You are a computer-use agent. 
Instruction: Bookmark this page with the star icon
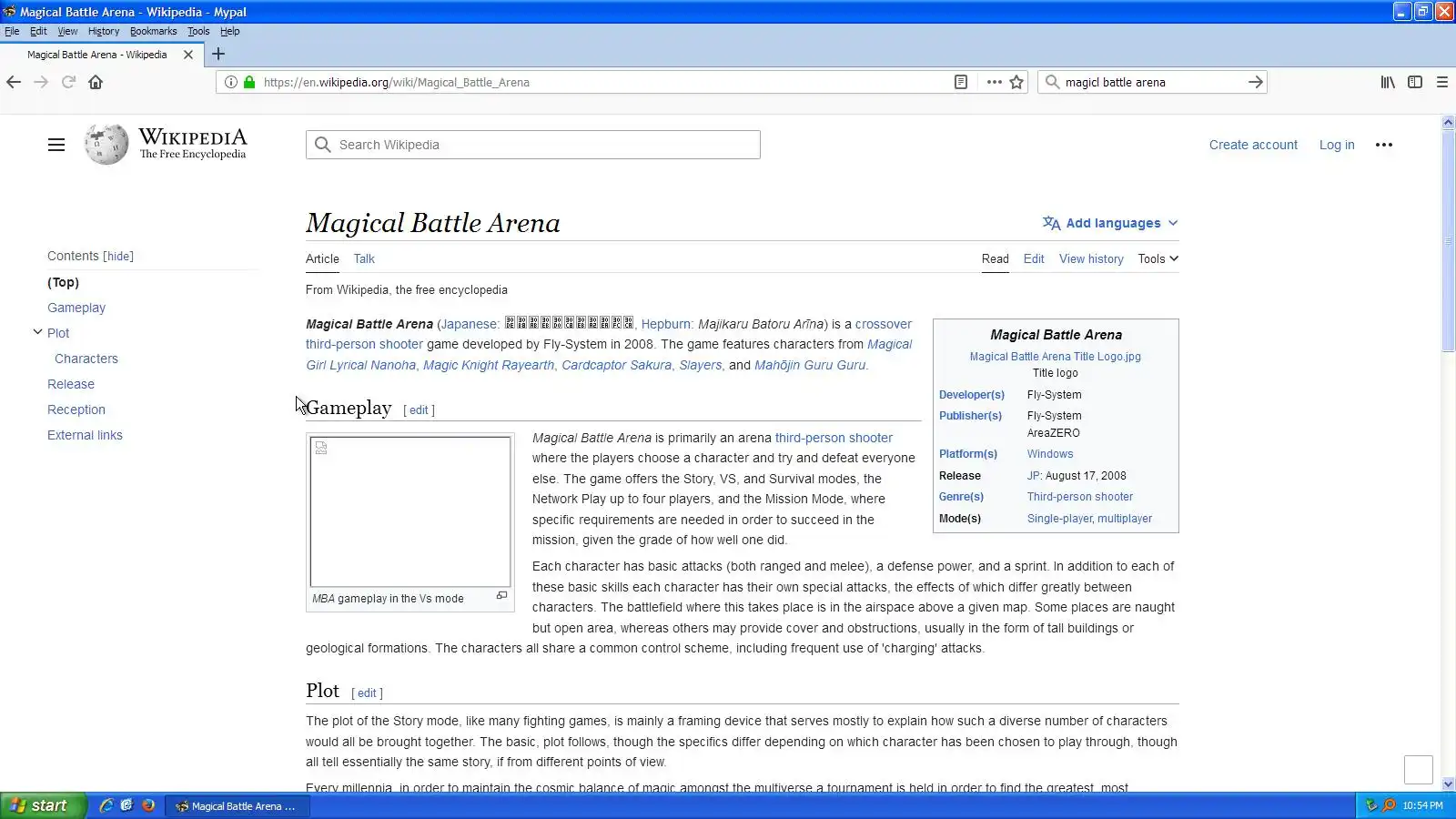[1017, 82]
